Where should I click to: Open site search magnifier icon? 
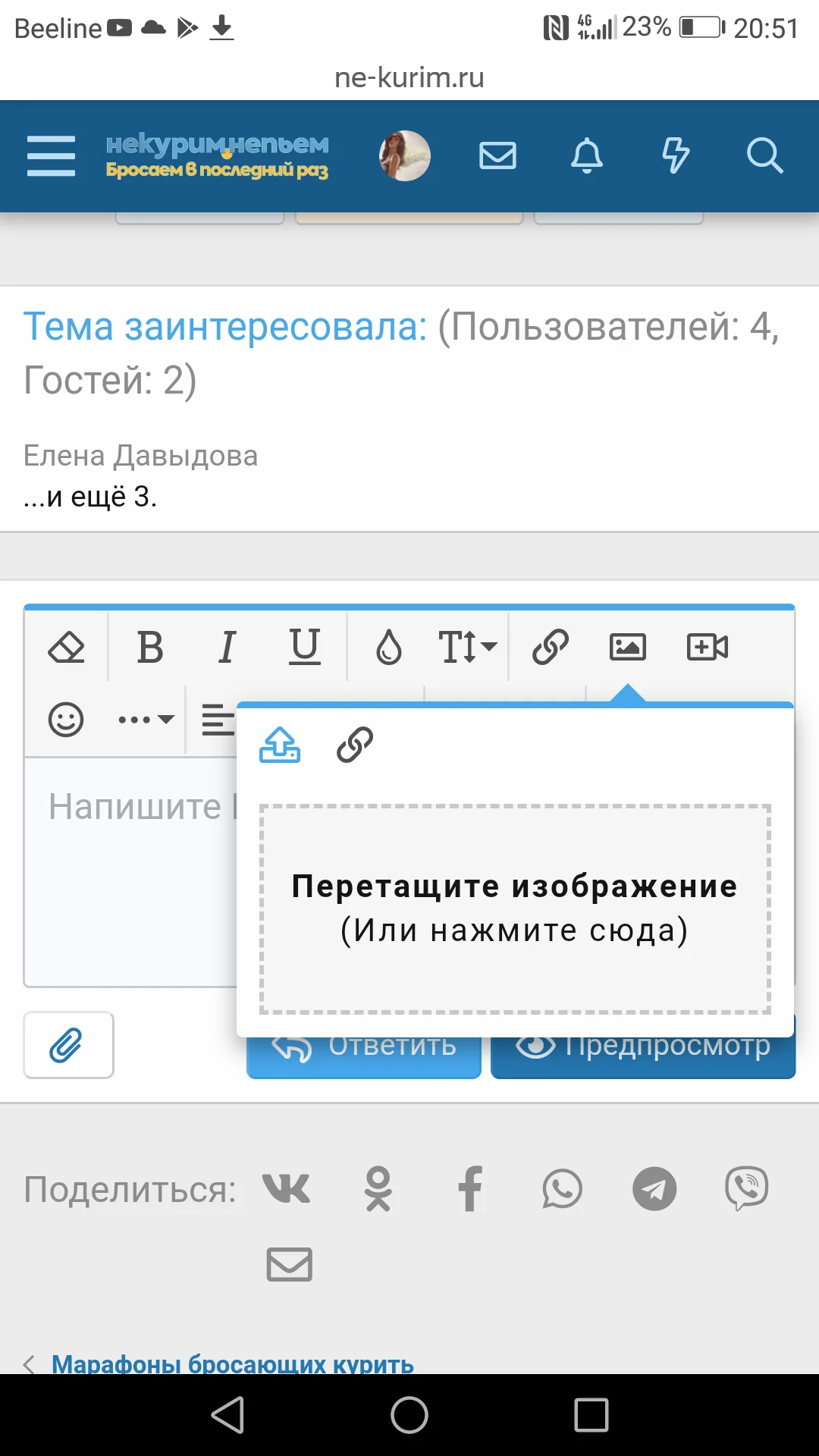pos(764,155)
